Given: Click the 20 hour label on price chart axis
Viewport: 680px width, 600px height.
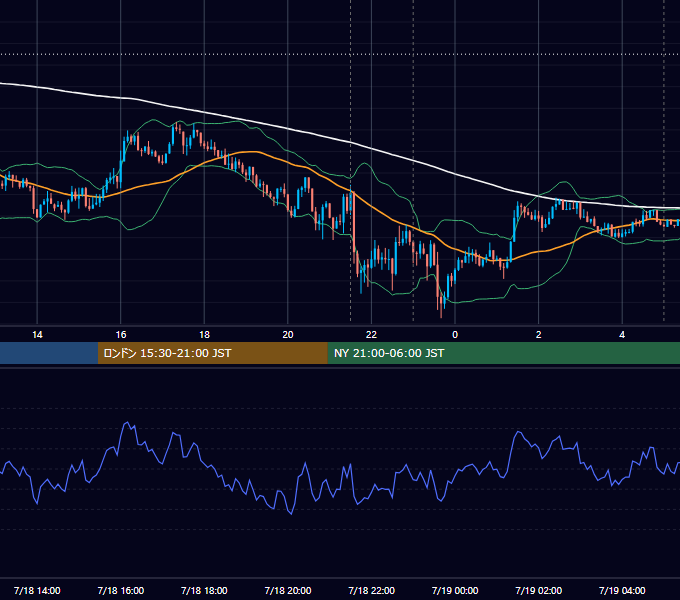Looking at the screenshot, I should pos(288,335).
